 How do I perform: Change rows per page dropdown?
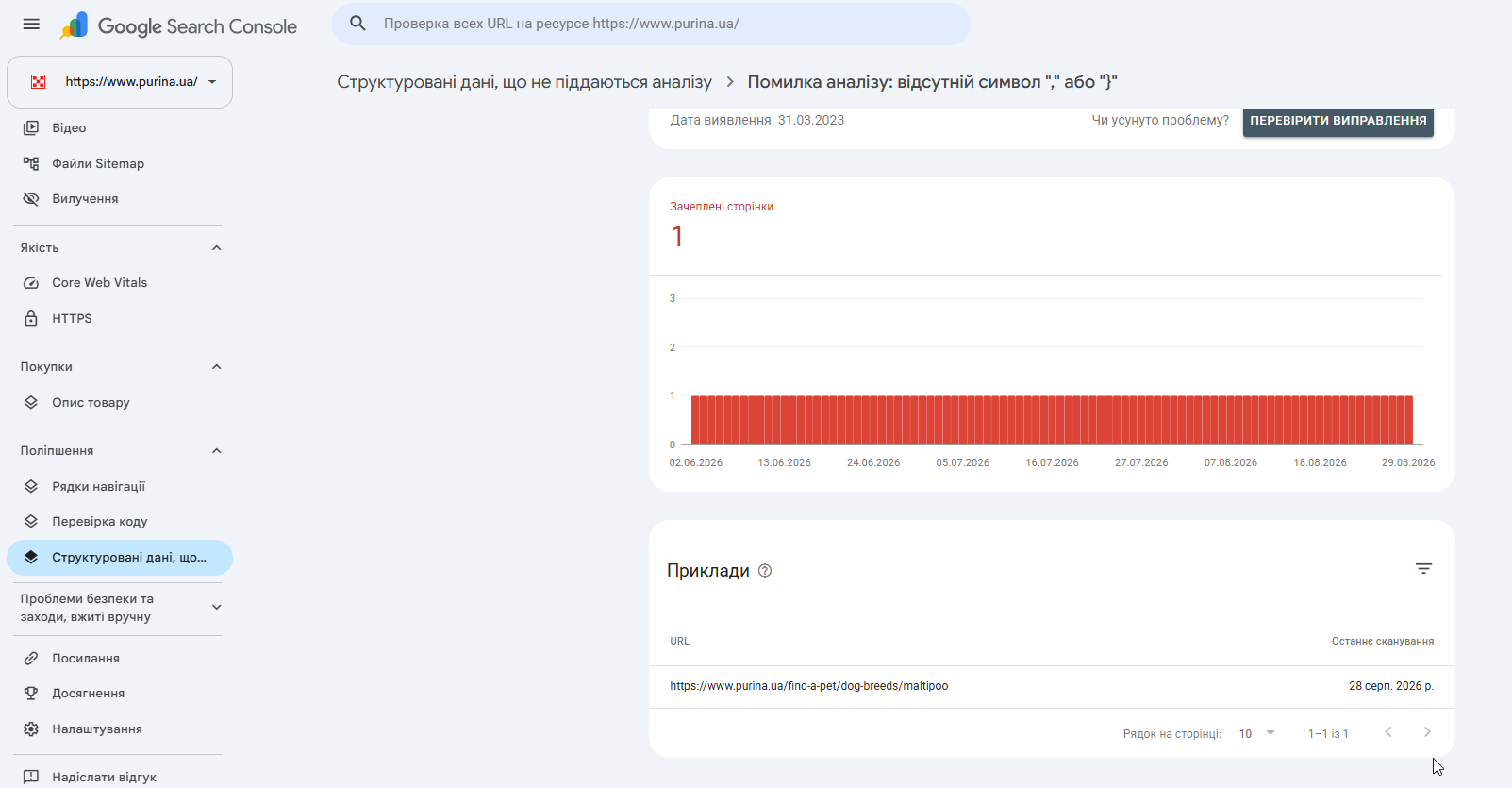(x=1256, y=733)
